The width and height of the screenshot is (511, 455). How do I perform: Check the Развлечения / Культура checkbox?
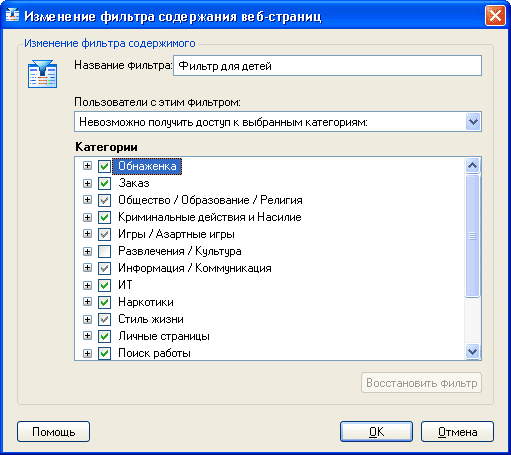click(104, 251)
